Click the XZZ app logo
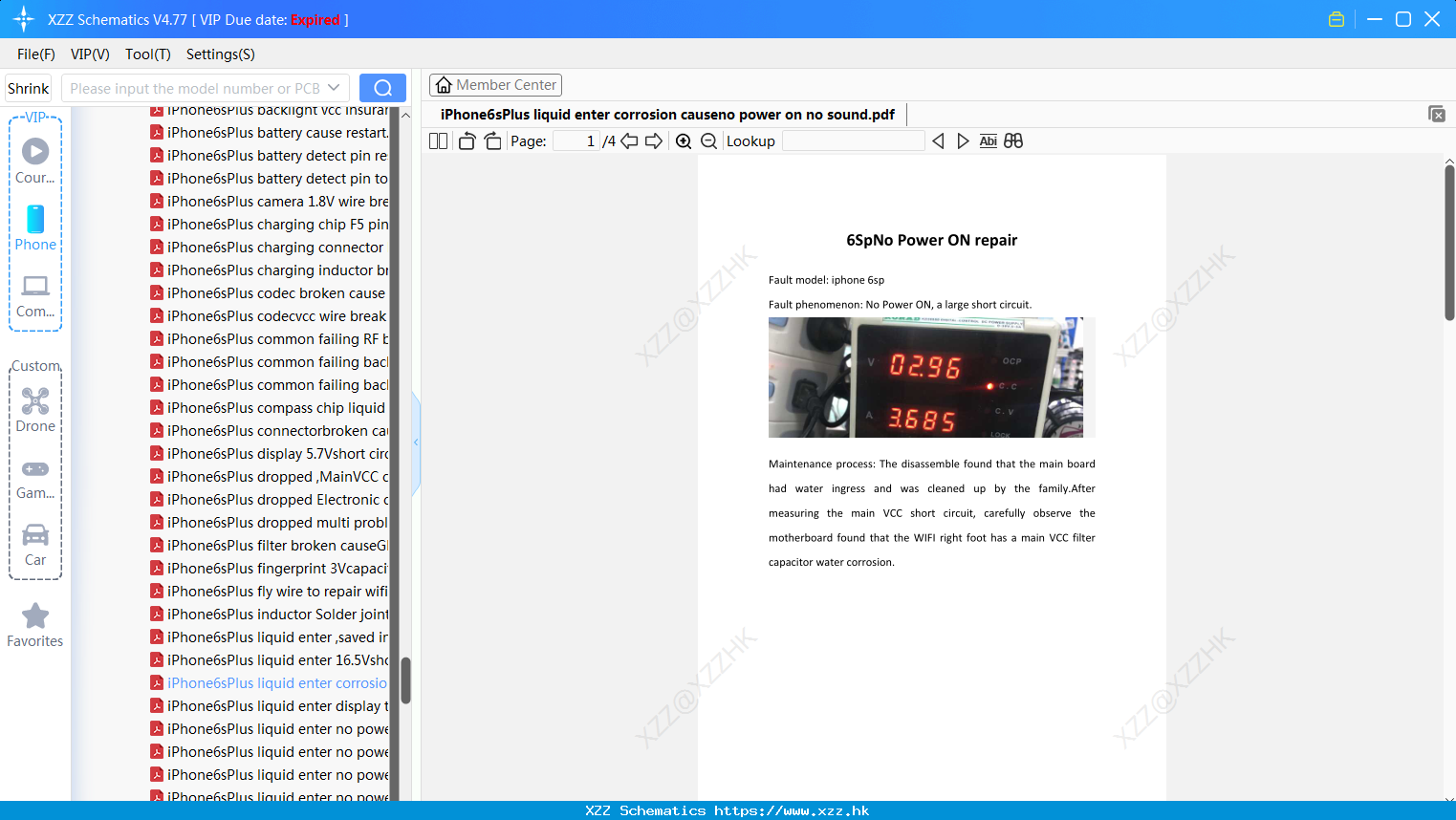Image resolution: width=1456 pixels, height=820 pixels. (x=23, y=19)
